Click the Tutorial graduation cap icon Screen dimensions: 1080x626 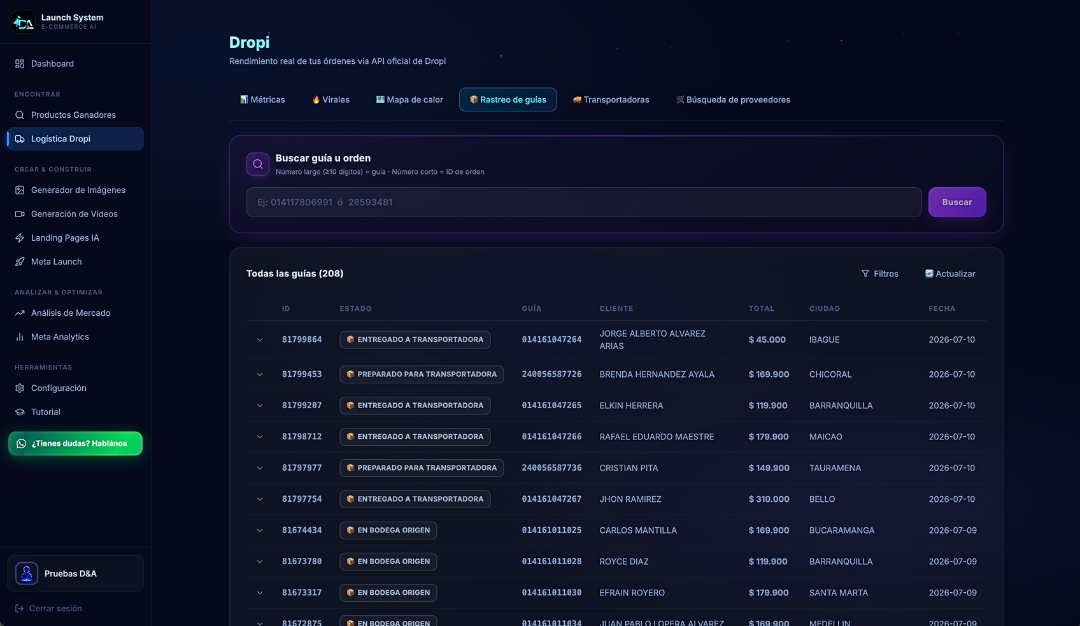click(19, 412)
